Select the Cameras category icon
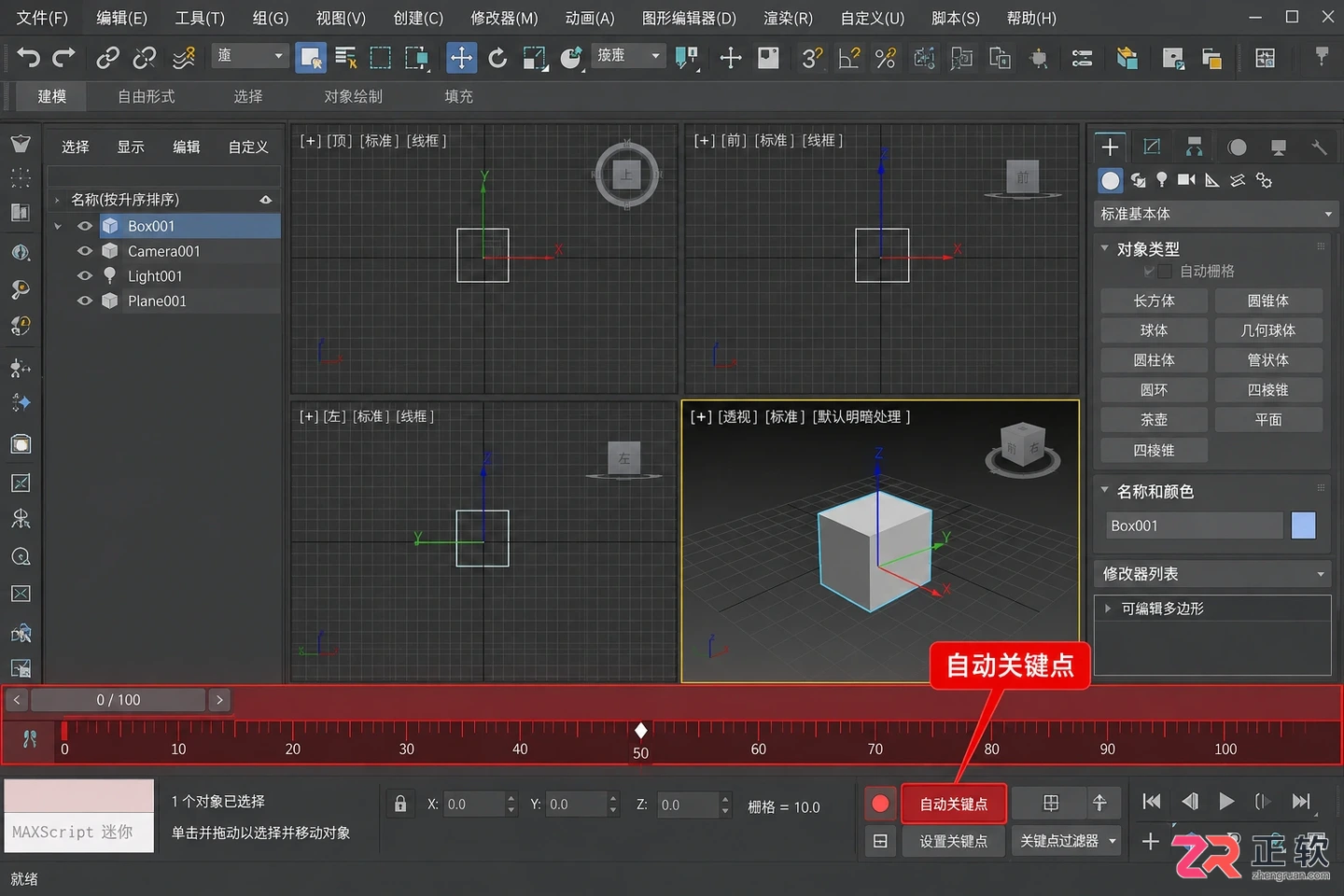This screenshot has height=896, width=1344. point(1186,179)
